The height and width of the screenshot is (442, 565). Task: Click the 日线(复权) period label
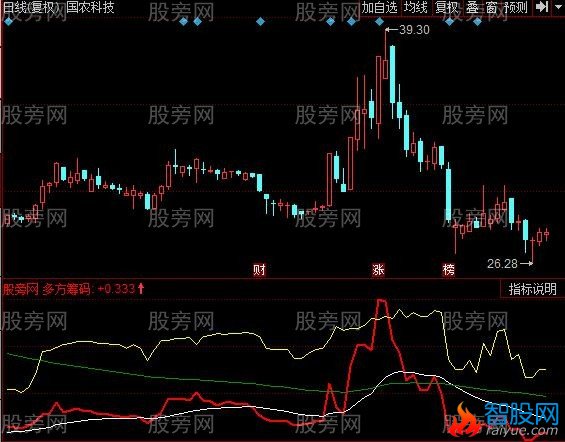31,7
